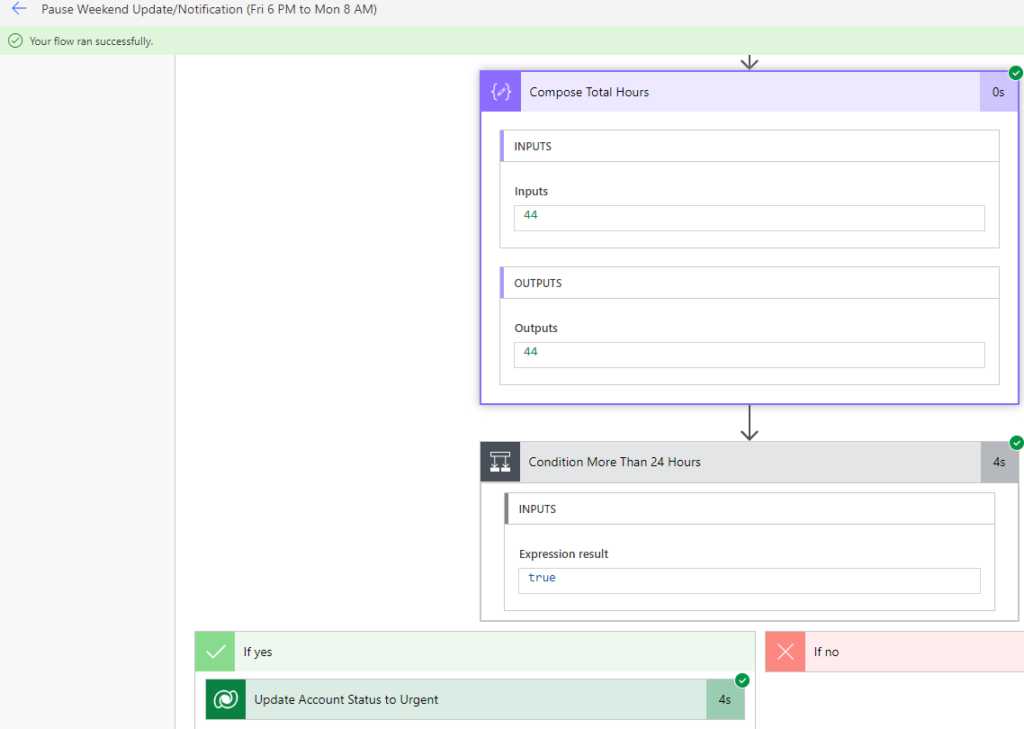Click the Expression result field showing true

click(x=749, y=579)
